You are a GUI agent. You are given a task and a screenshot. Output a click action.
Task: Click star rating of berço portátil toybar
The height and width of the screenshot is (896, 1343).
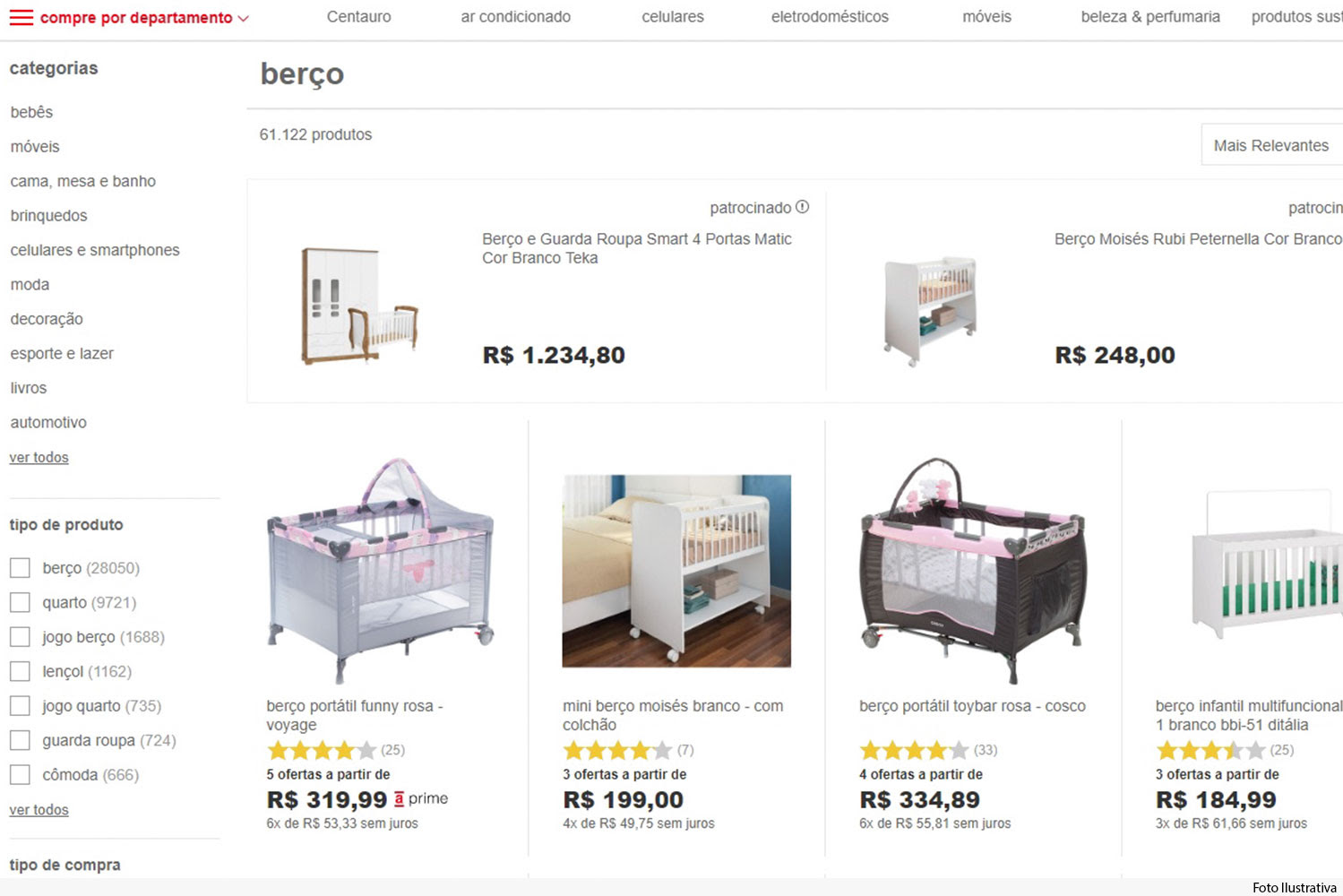pyautogui.click(x=914, y=750)
